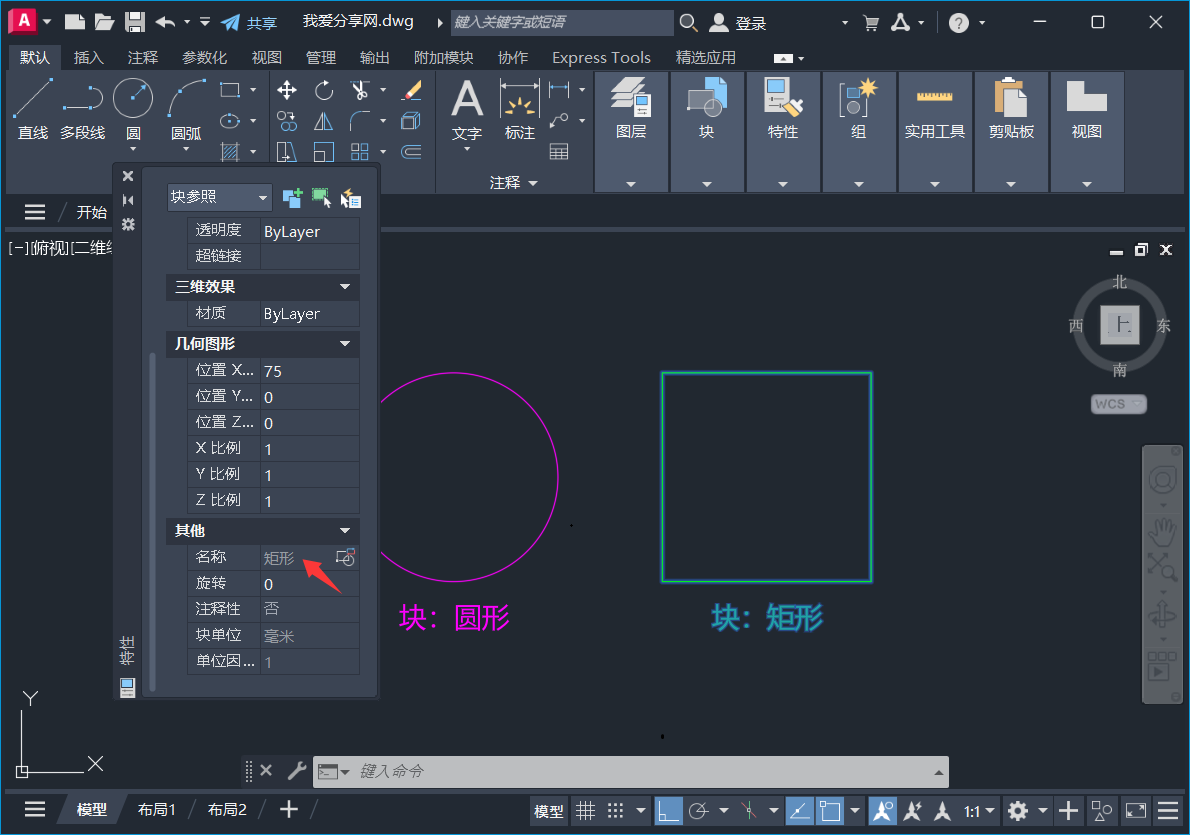Toggle object snap tracking in status bar
Screen dimensions: 1190x835
click(x=799, y=811)
